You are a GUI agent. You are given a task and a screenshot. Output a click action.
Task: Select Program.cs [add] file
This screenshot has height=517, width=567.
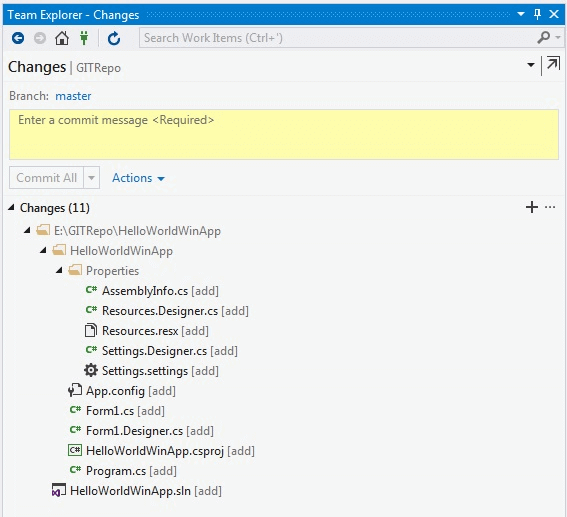131,471
